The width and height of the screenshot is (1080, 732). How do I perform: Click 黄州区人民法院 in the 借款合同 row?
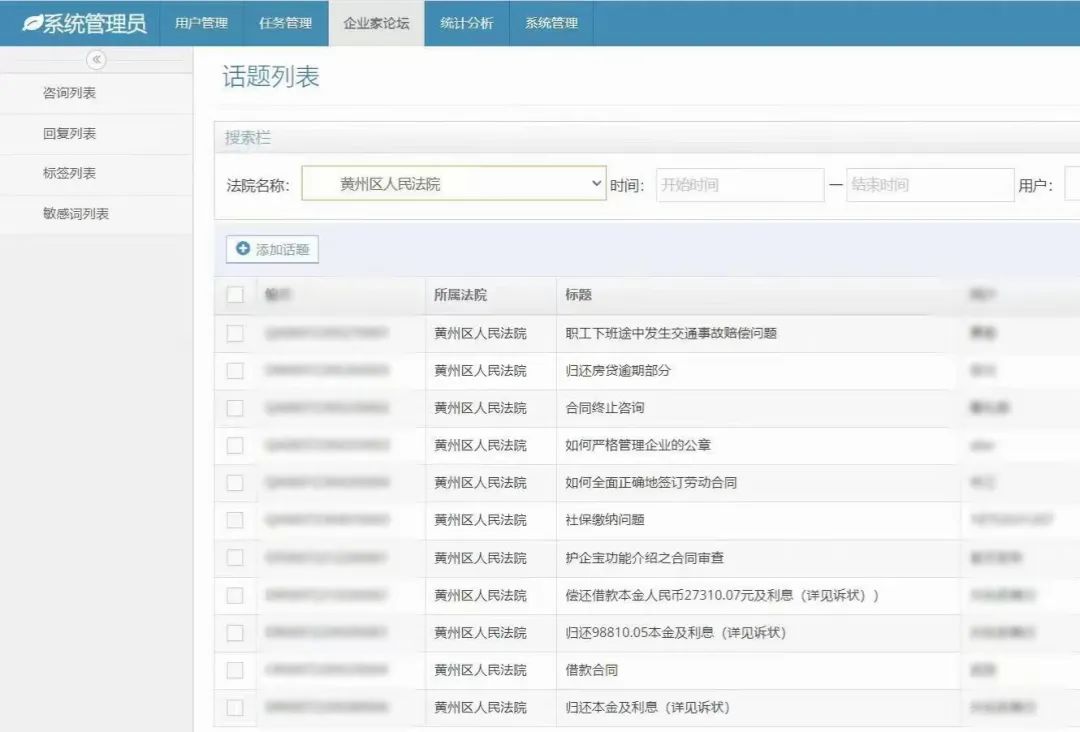coord(480,670)
